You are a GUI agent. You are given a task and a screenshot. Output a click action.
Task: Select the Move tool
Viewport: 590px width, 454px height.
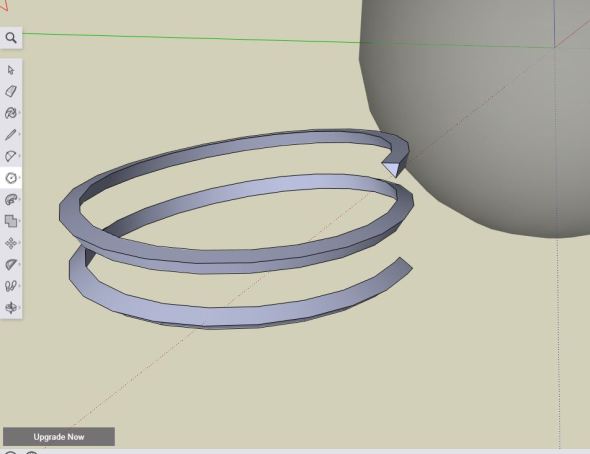click(11, 243)
